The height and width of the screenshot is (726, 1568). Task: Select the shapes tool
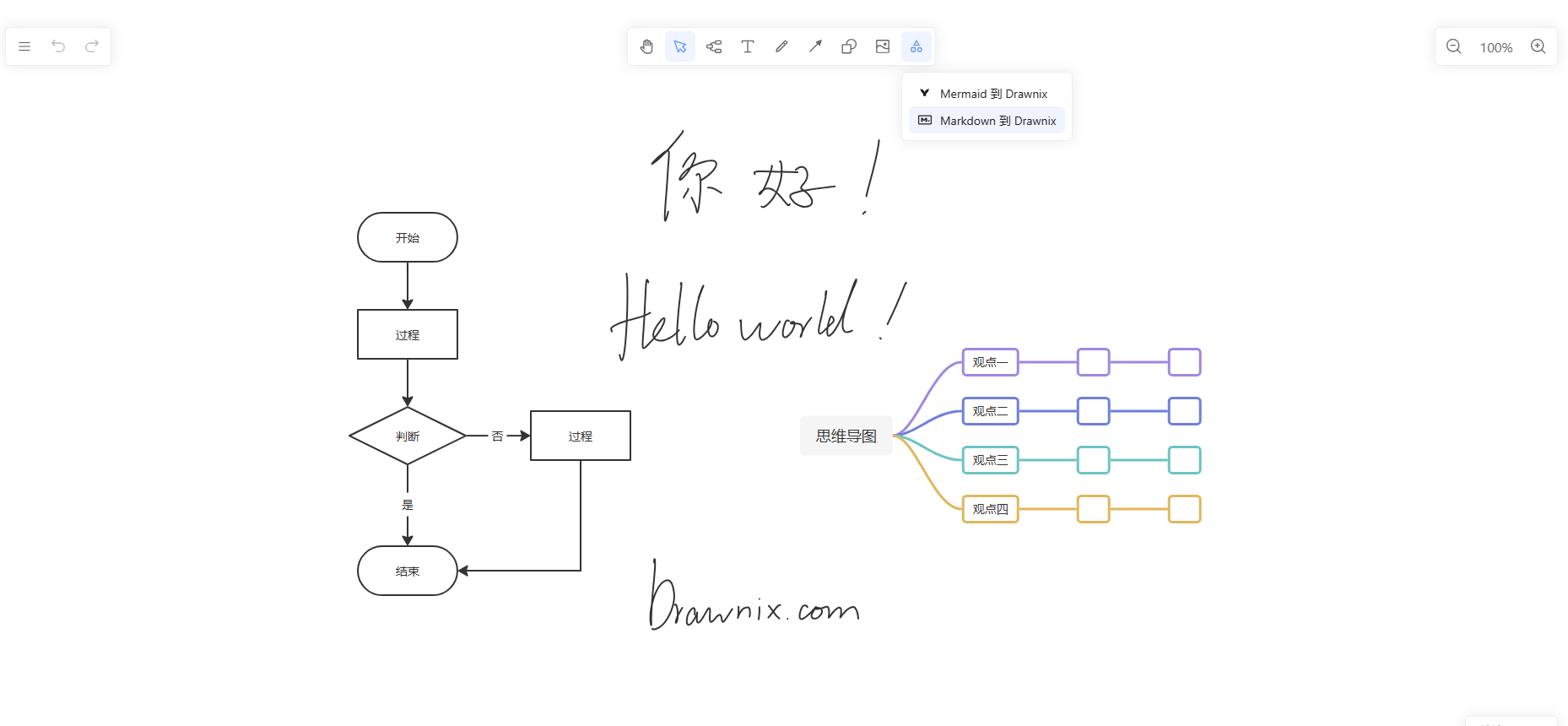click(x=849, y=46)
